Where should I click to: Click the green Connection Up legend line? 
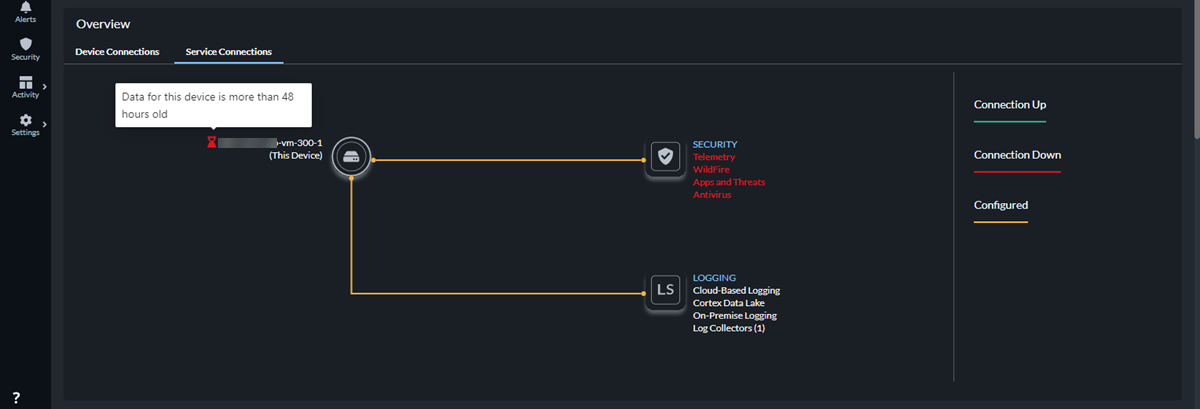click(1009, 121)
